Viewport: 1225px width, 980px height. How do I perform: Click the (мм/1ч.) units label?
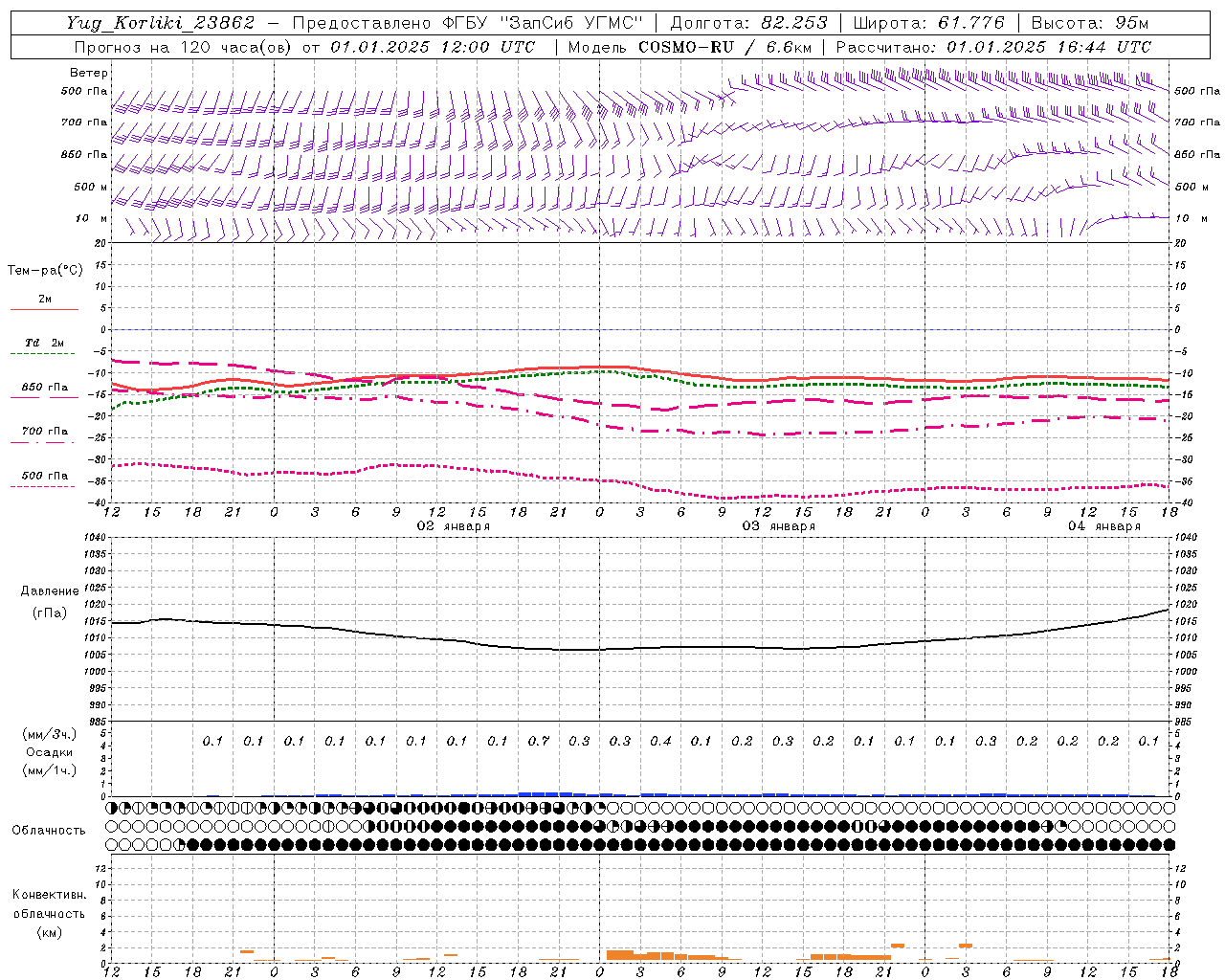[50, 770]
